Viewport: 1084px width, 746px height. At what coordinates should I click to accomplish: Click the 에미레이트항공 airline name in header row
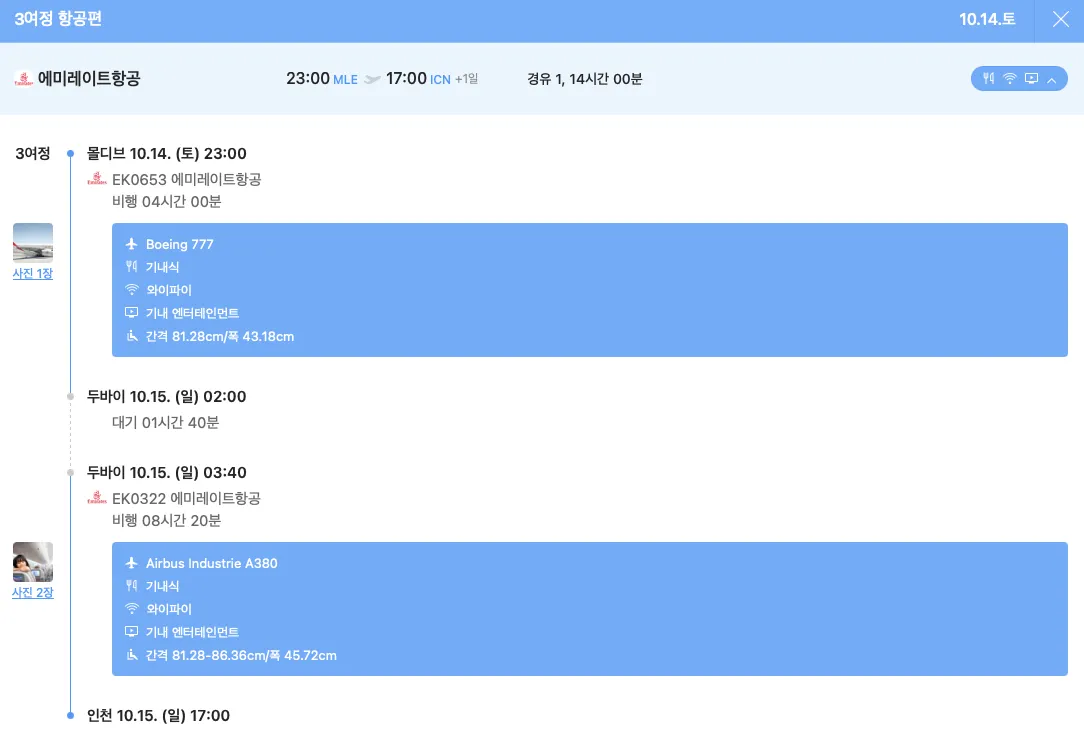click(89, 79)
